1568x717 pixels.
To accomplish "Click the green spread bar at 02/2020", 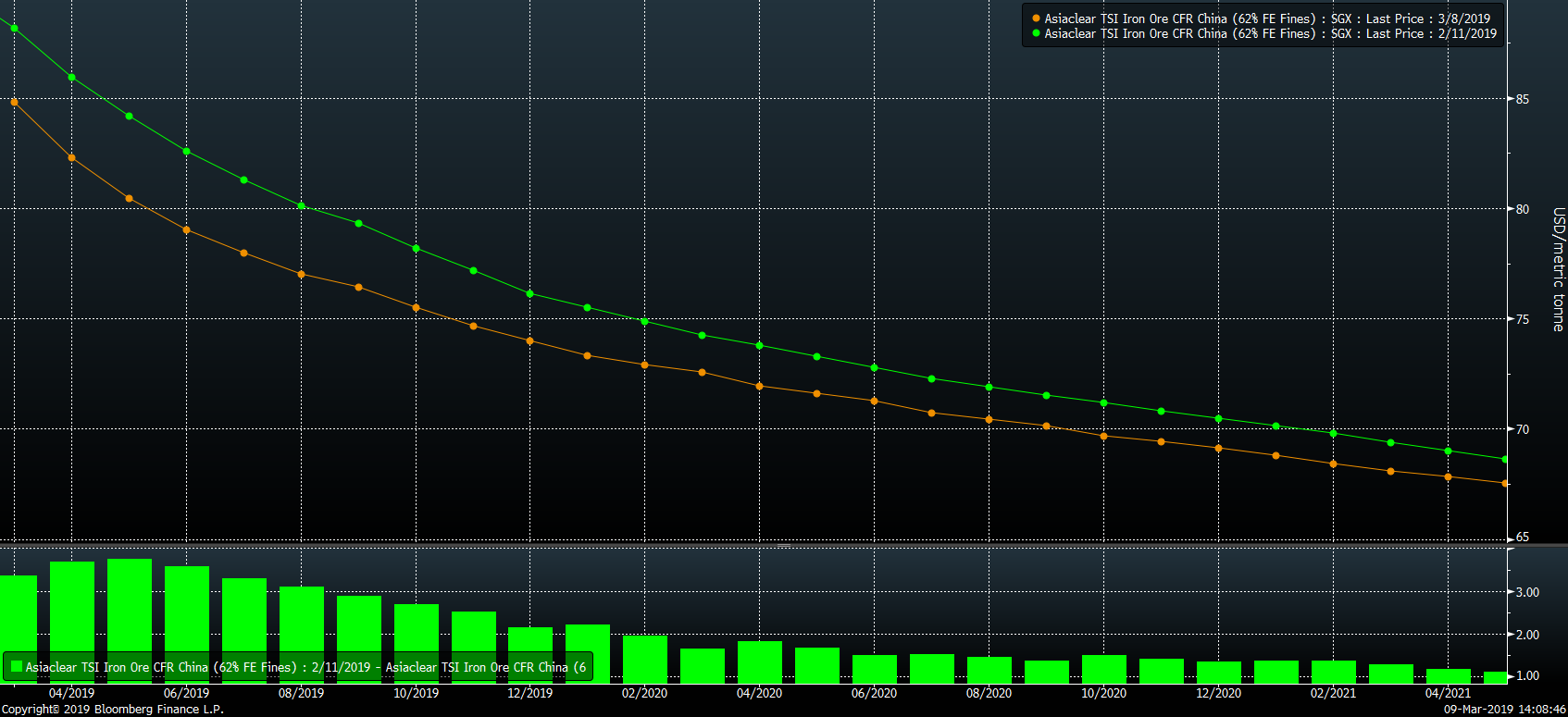I will (x=645, y=659).
